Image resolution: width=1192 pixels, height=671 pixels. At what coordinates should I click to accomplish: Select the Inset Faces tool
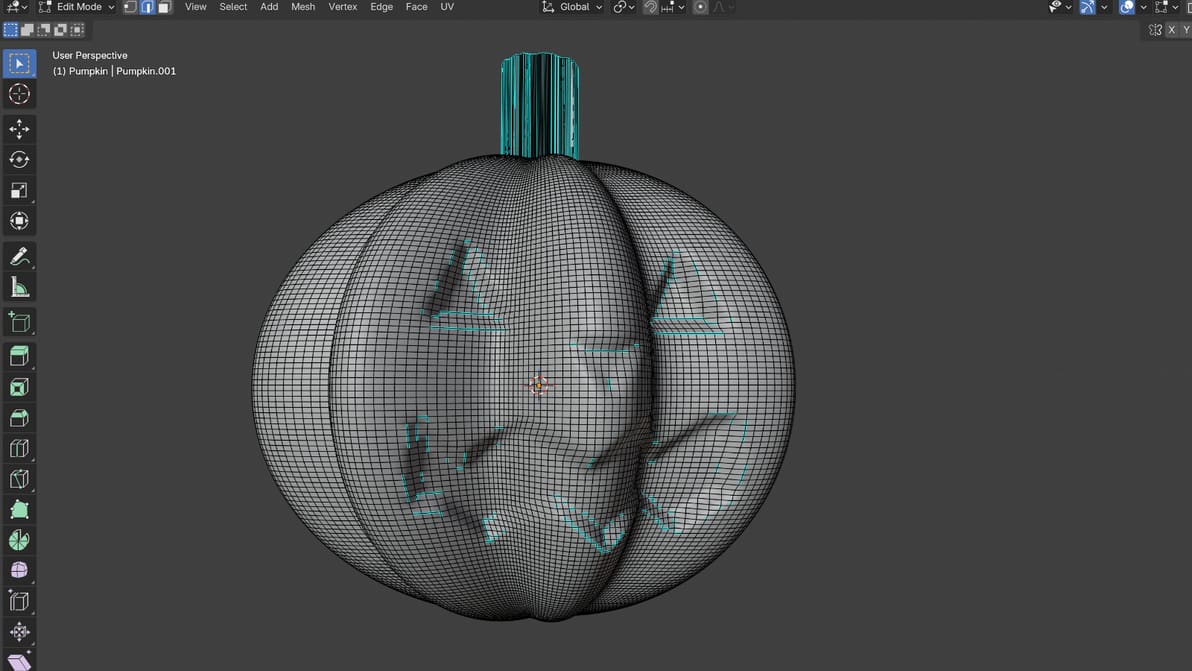[x=19, y=388]
